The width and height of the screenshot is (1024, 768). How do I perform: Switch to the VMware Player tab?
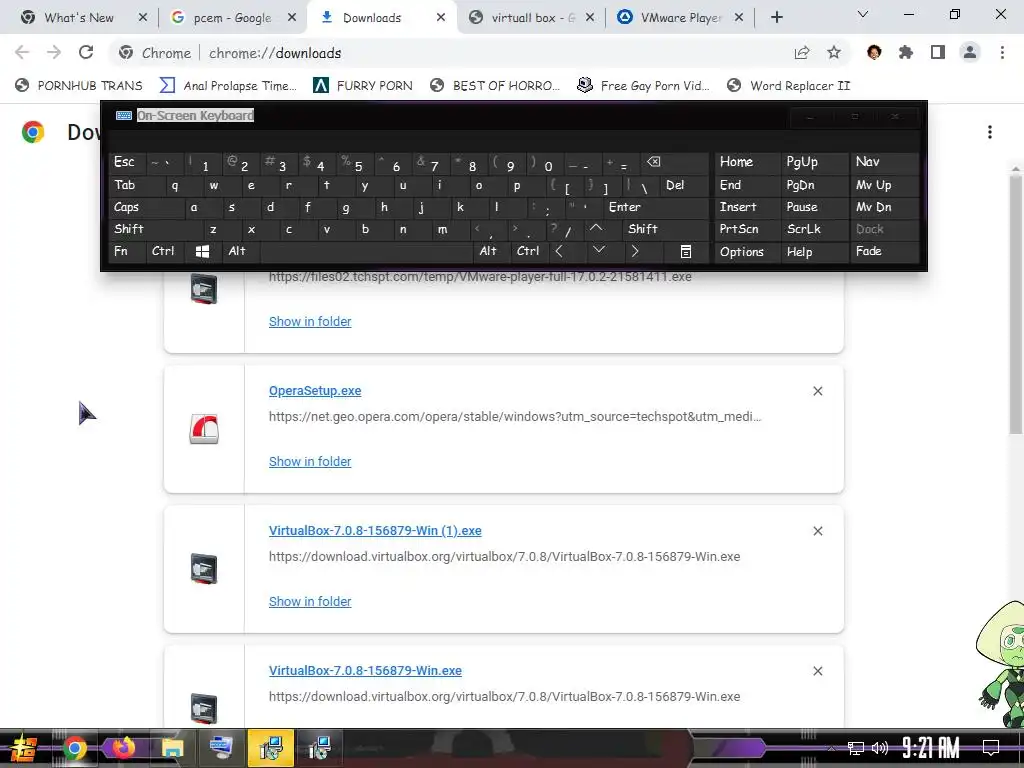point(681,18)
